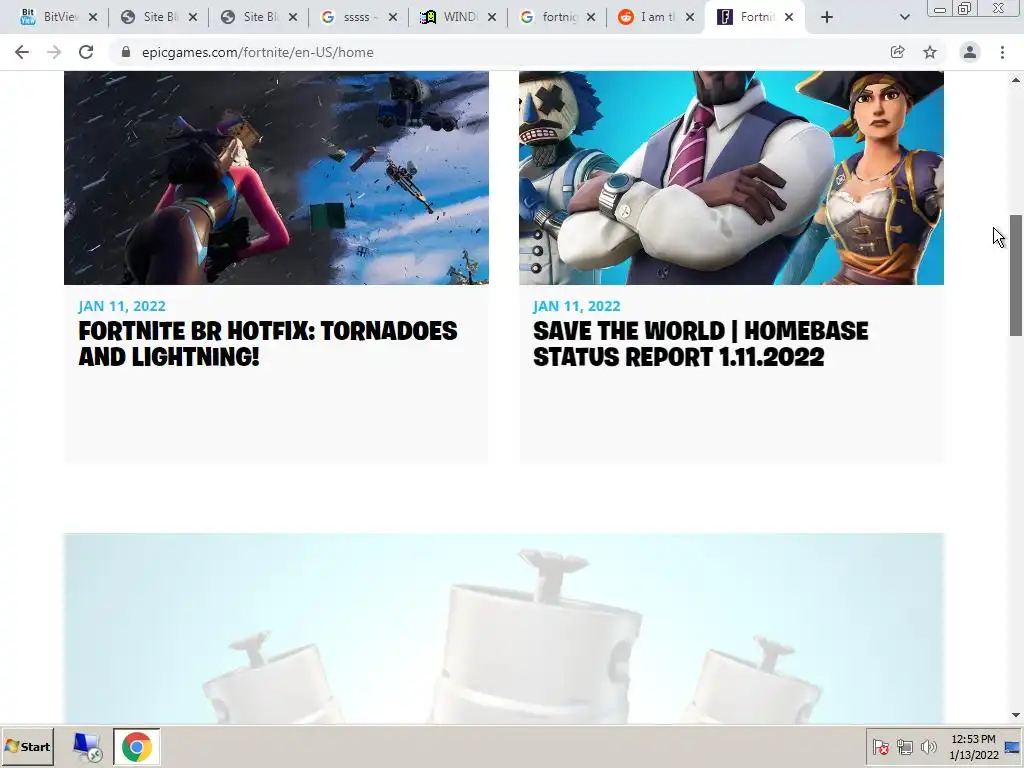The height and width of the screenshot is (768, 1024).
Task: Open the volume speaker tray icon
Action: click(x=928, y=746)
